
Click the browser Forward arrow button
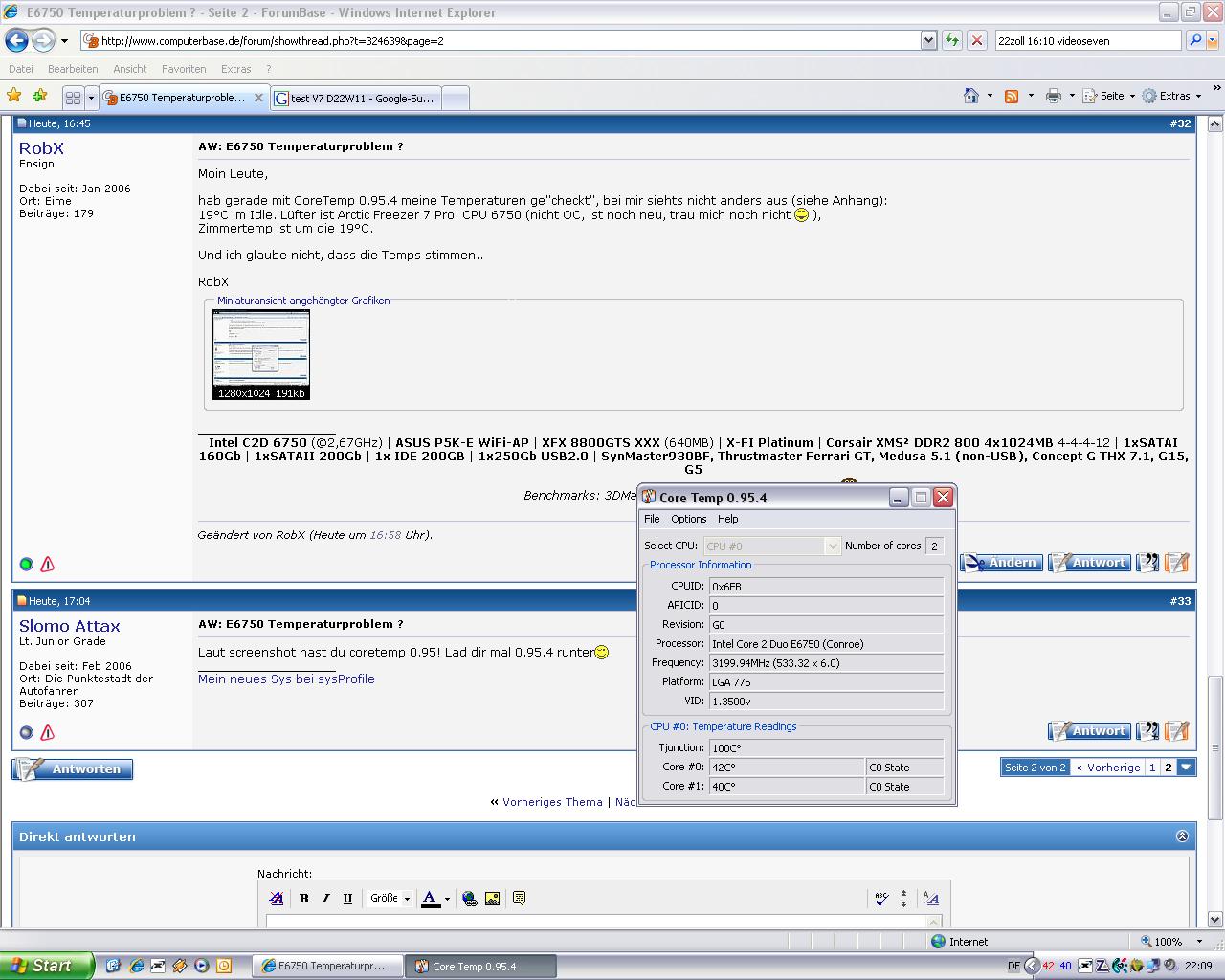tap(43, 40)
